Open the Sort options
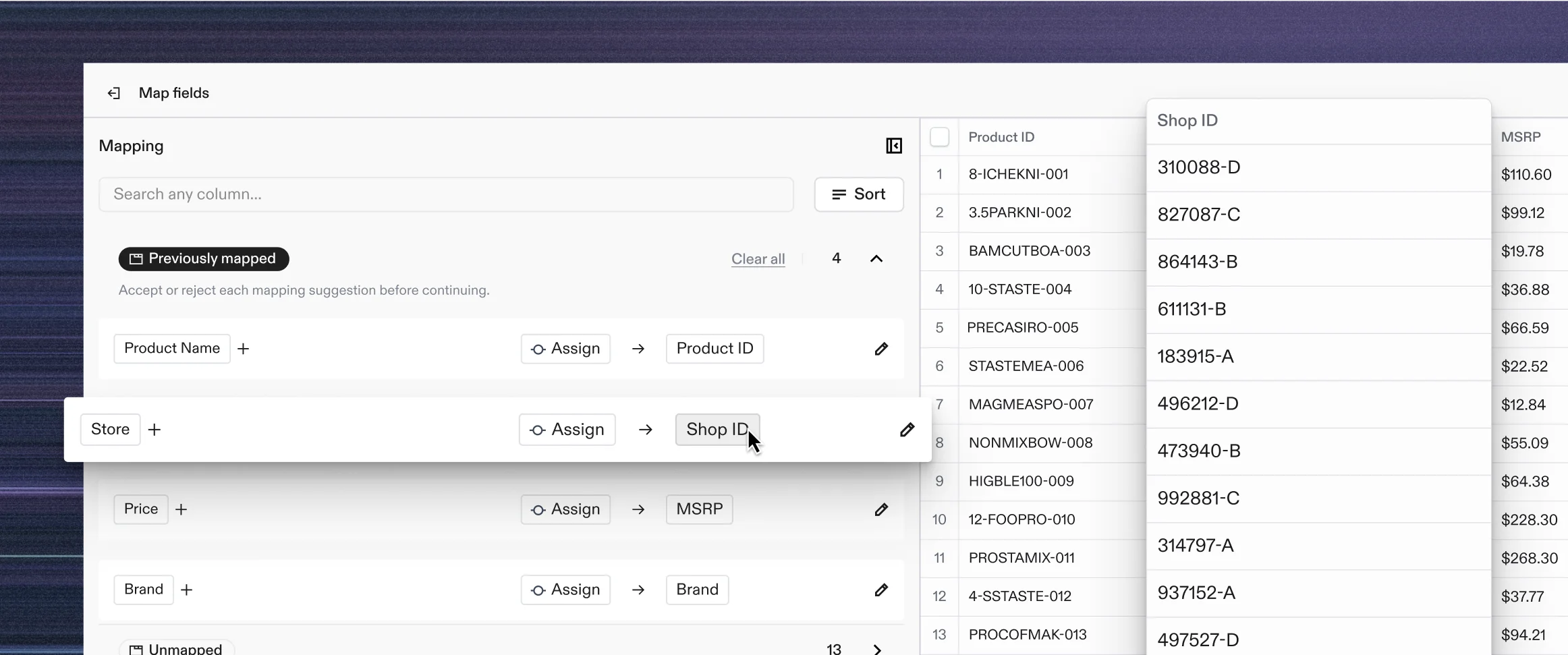The height and width of the screenshot is (655, 1568). click(x=859, y=194)
